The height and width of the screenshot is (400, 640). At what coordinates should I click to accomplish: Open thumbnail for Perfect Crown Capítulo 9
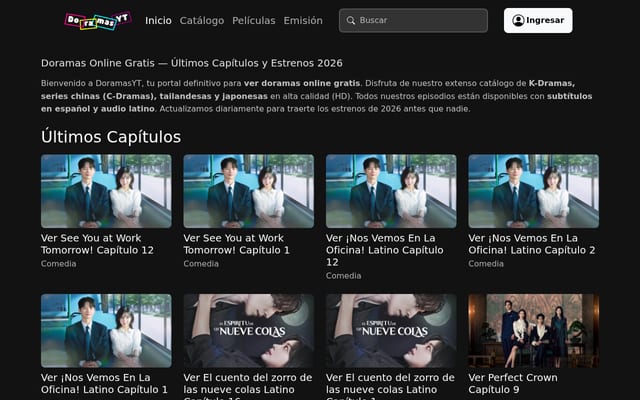click(x=533, y=331)
